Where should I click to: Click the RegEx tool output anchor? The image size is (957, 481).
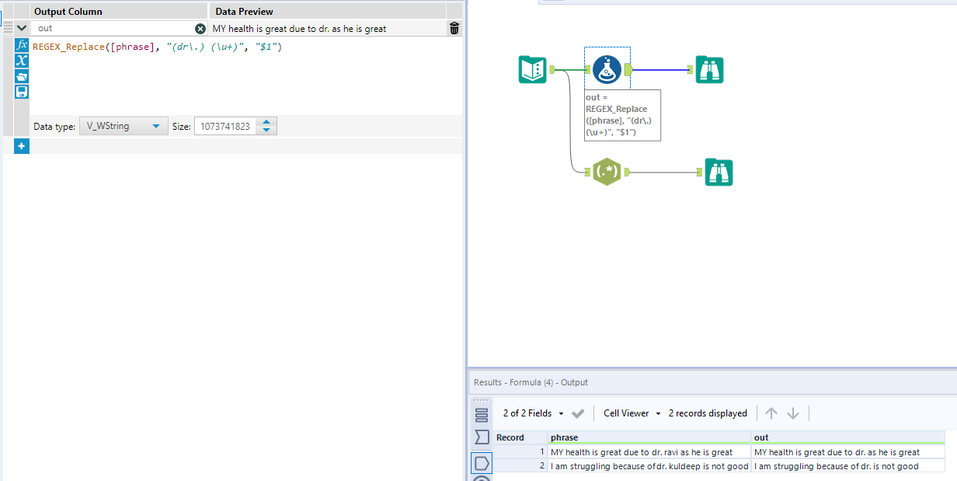tap(625, 172)
